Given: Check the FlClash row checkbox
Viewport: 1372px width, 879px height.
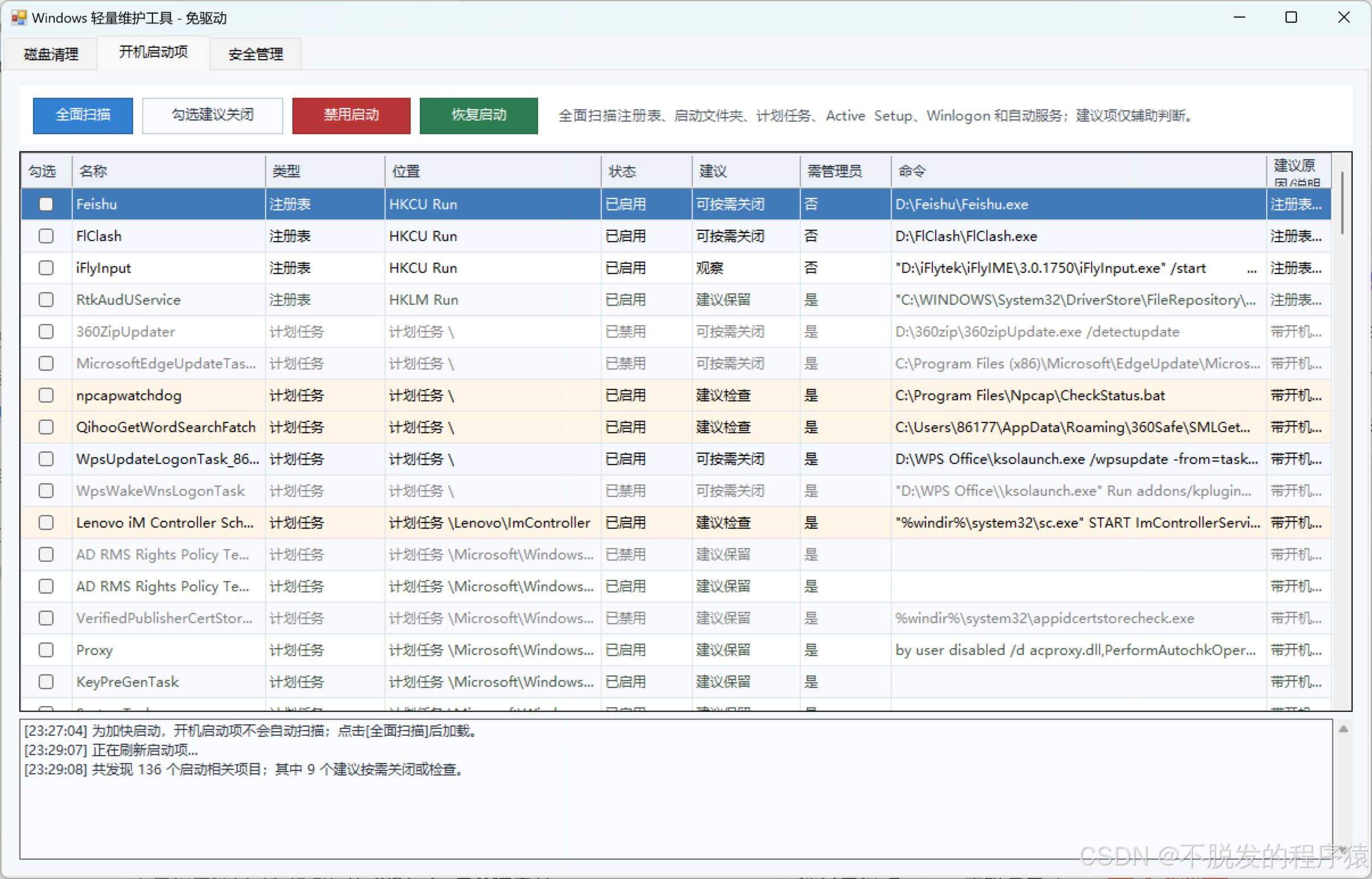Looking at the screenshot, I should [x=46, y=237].
